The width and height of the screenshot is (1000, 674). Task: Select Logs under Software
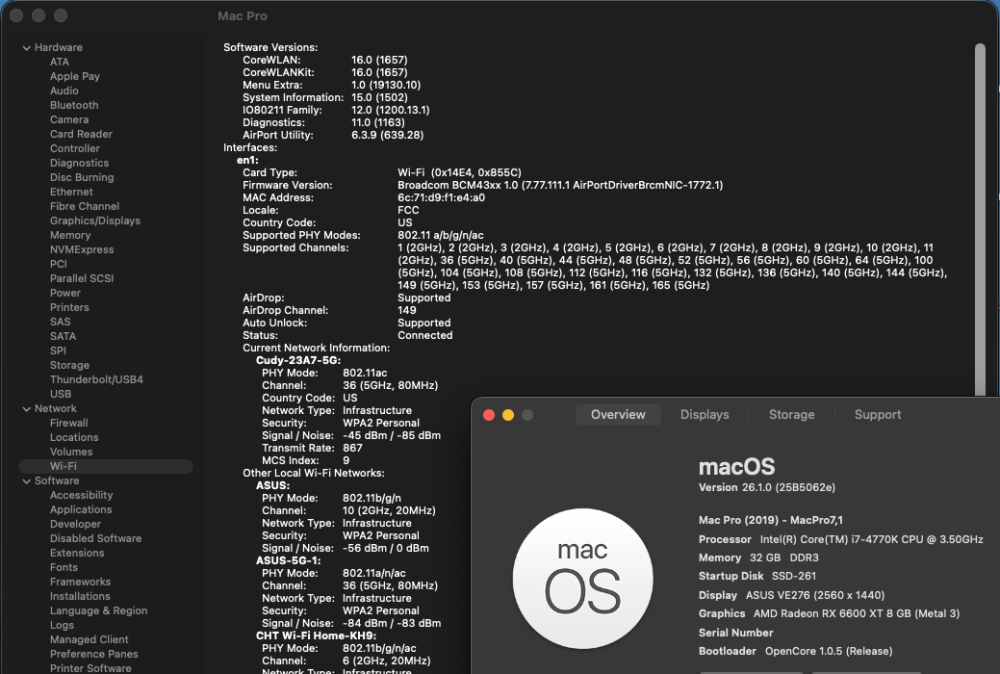62,626
